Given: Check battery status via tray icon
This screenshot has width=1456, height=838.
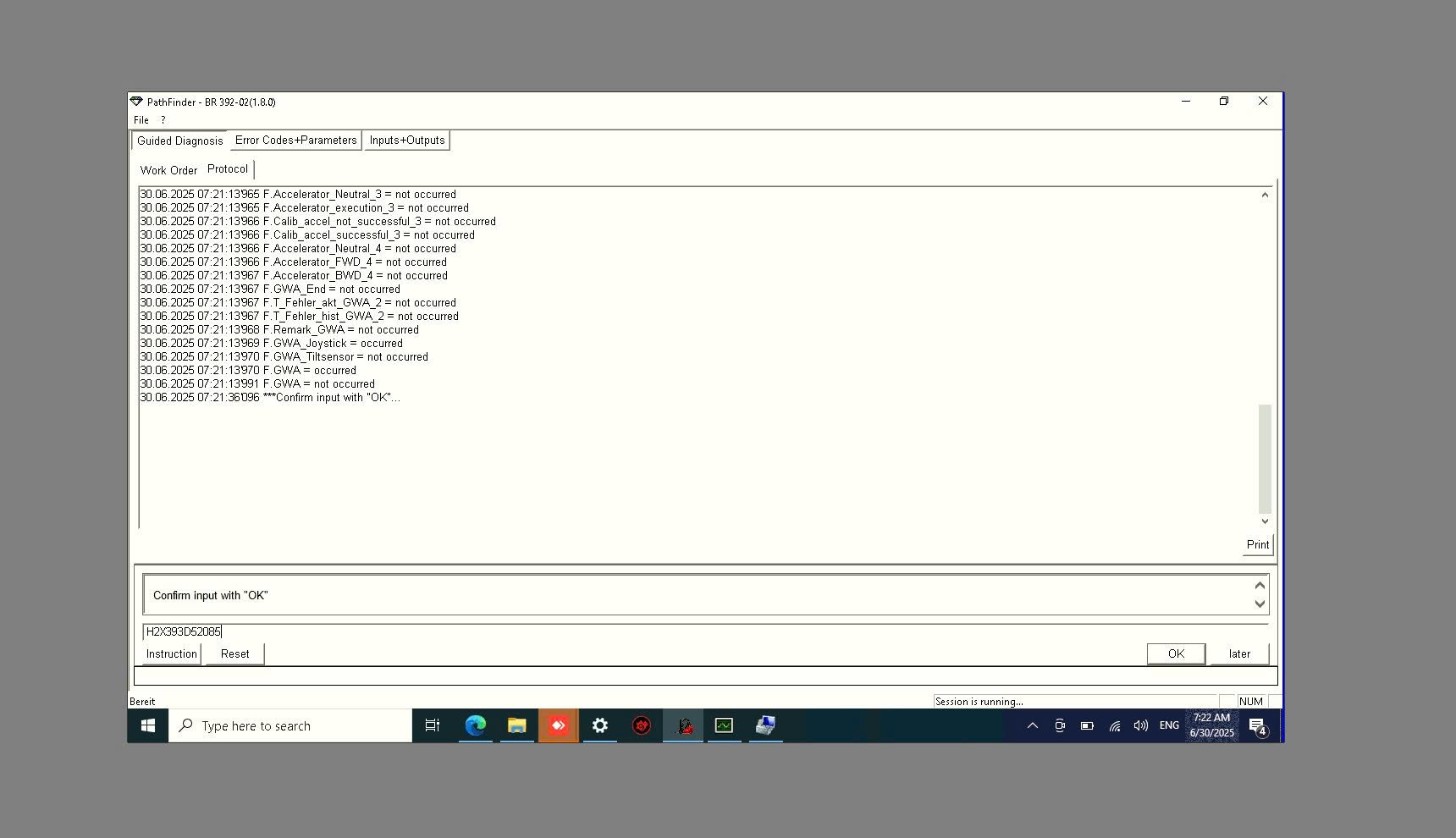Looking at the screenshot, I should (1086, 725).
